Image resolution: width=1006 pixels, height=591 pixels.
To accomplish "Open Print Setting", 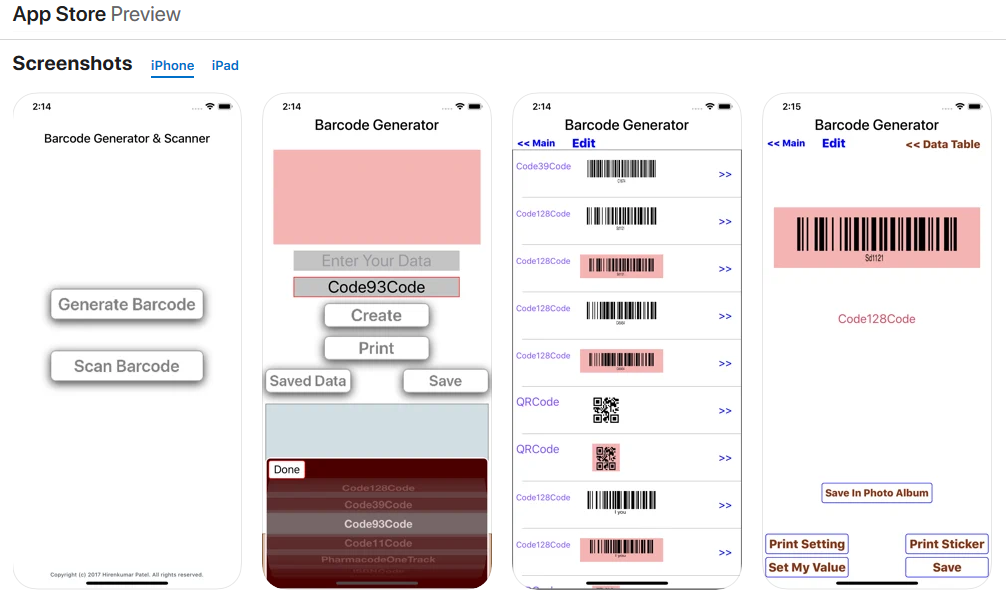I will pyautogui.click(x=806, y=544).
